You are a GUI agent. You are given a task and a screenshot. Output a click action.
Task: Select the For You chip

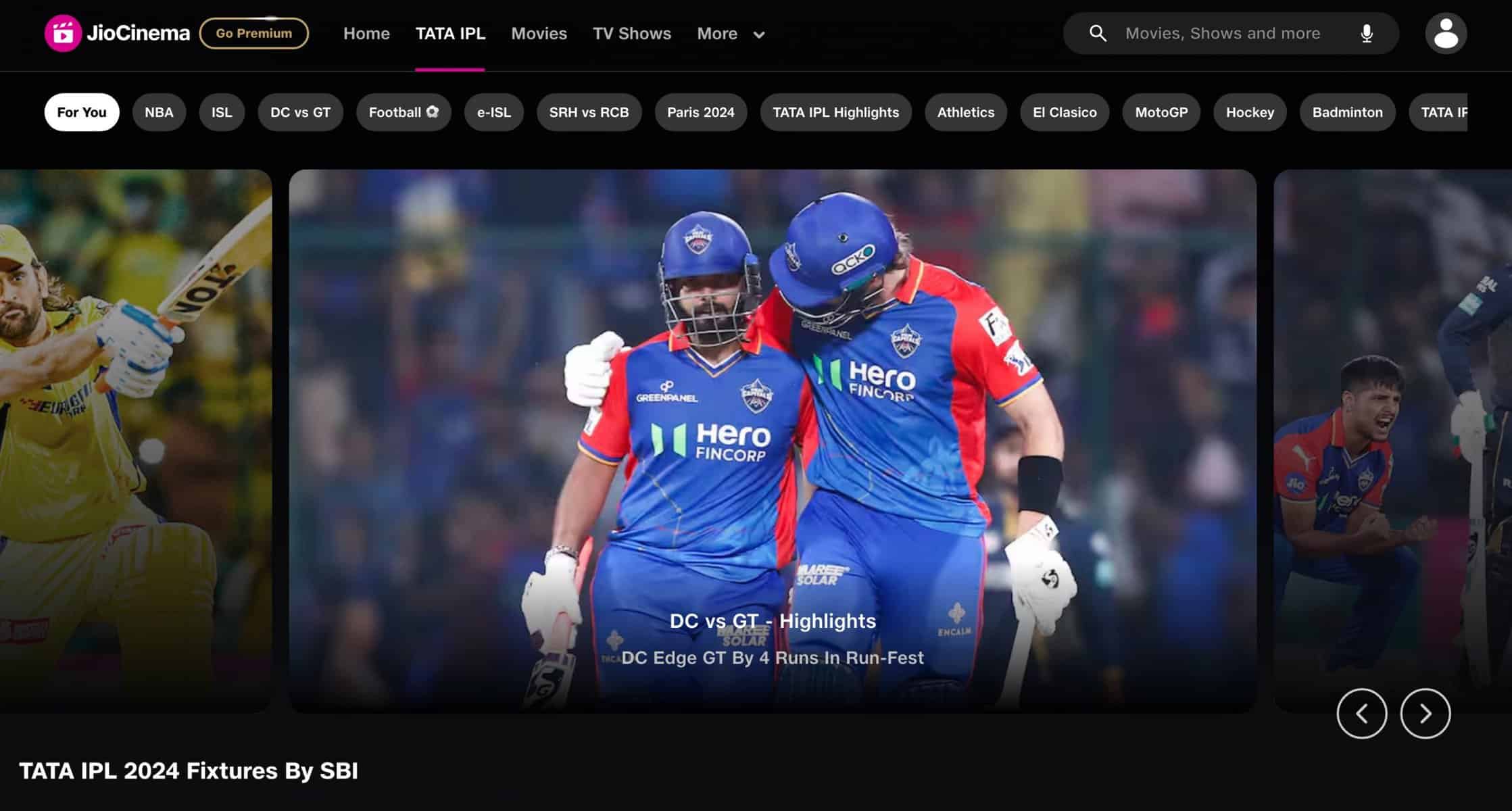[x=82, y=112]
